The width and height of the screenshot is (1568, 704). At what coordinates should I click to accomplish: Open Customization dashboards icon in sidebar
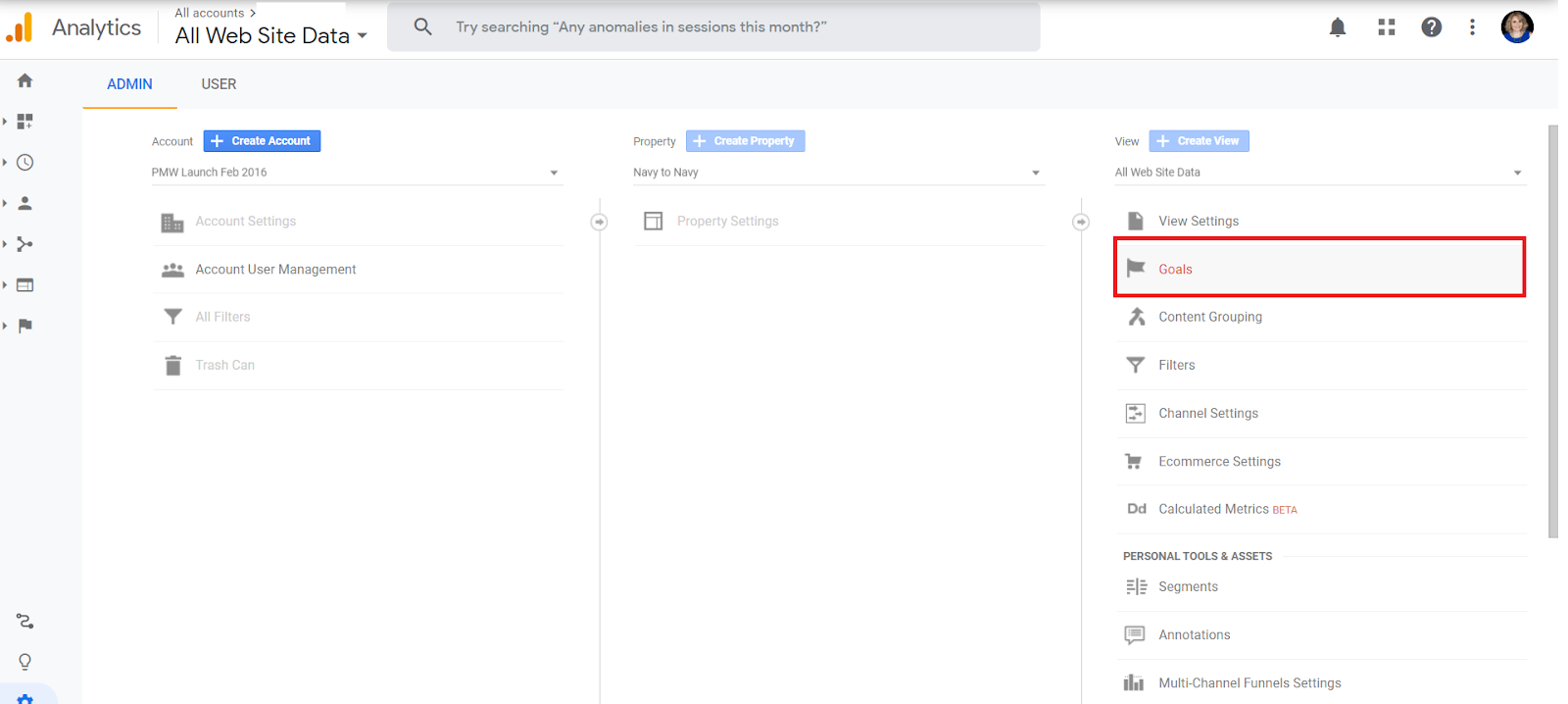coord(25,122)
